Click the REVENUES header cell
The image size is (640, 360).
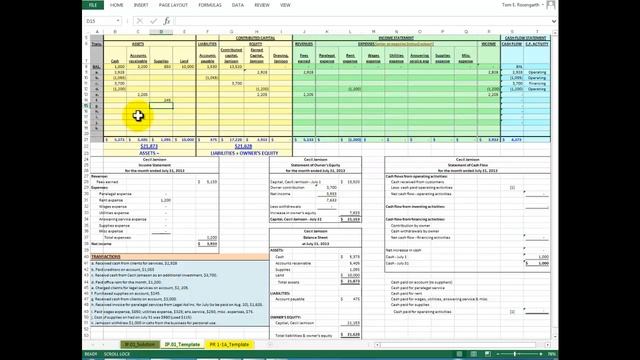pos(304,44)
